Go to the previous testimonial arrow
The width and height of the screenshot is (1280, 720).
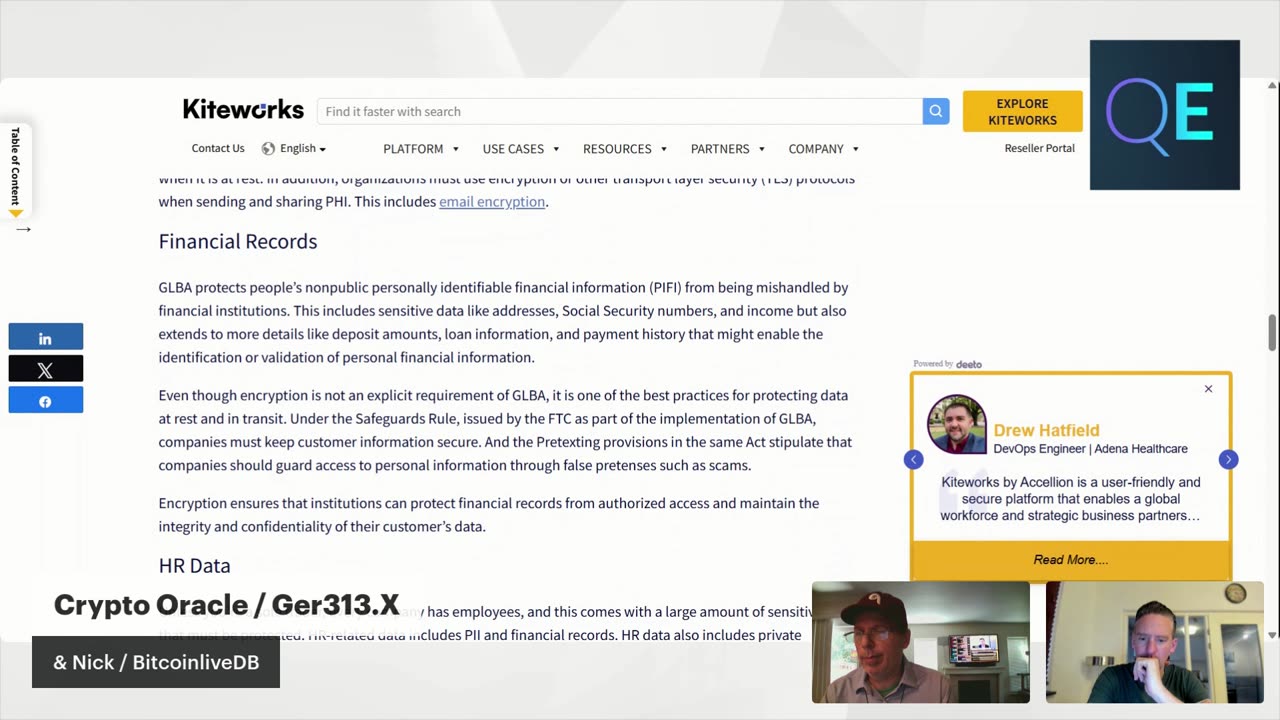(x=913, y=459)
